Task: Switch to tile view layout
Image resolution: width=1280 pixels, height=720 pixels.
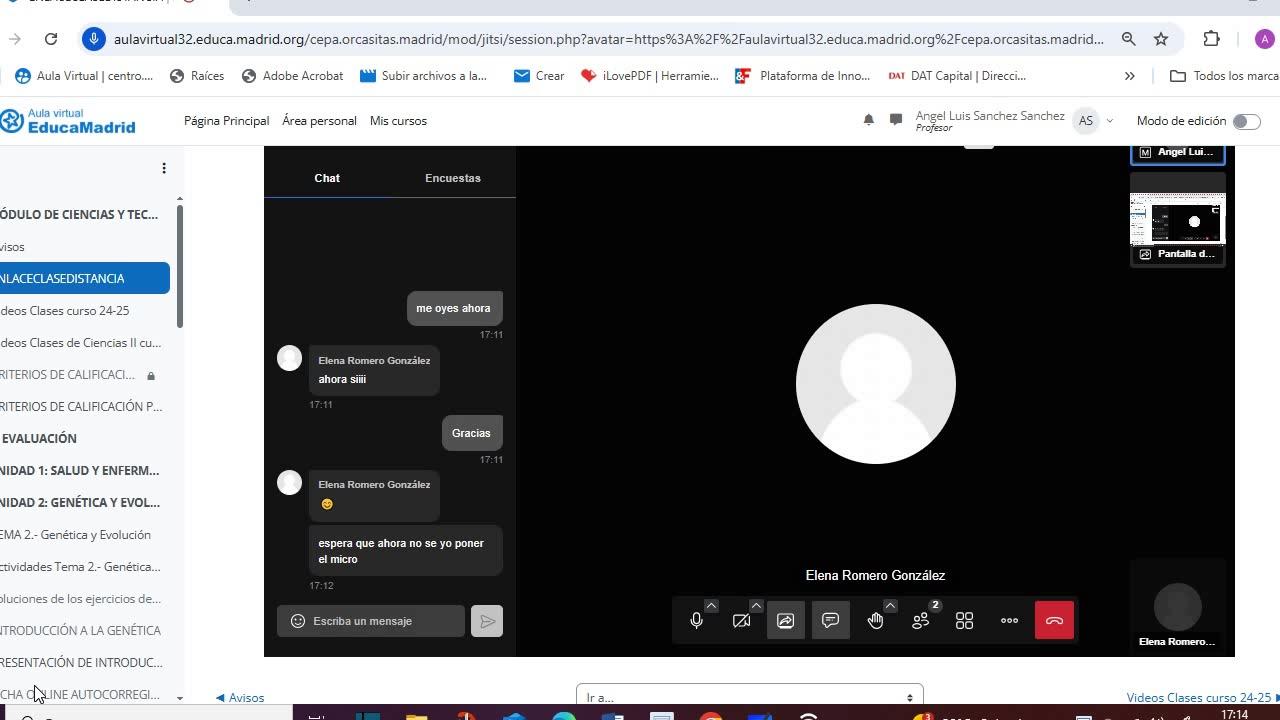Action: 964,621
